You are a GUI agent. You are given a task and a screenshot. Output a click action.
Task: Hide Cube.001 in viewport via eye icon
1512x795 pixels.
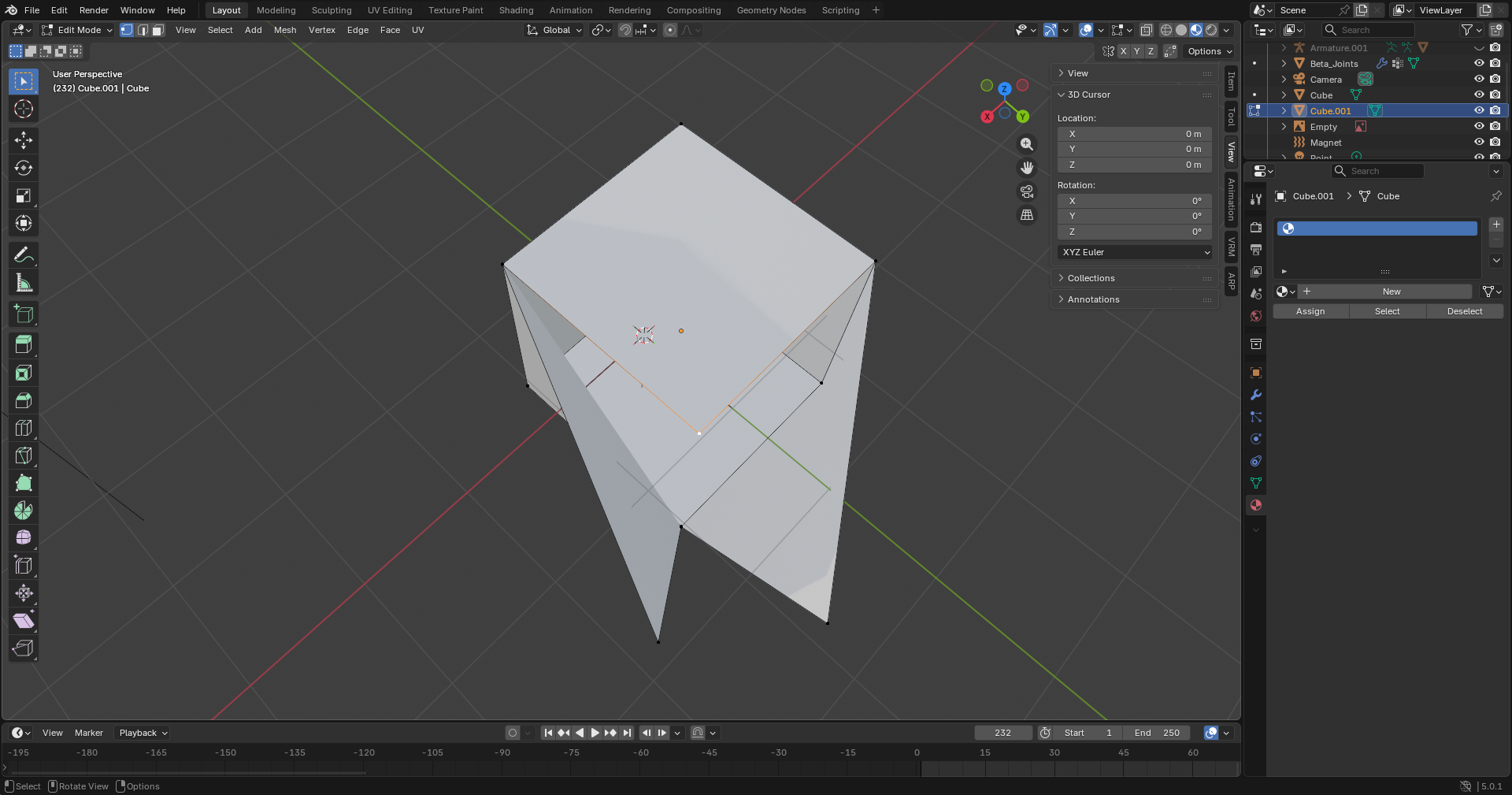tap(1479, 111)
